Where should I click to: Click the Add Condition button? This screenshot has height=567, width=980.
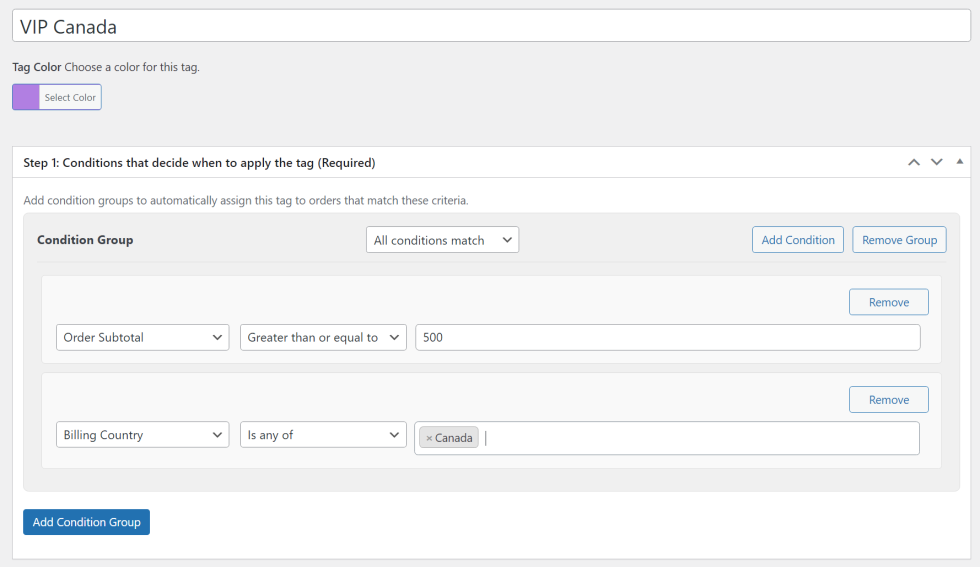[x=797, y=240]
